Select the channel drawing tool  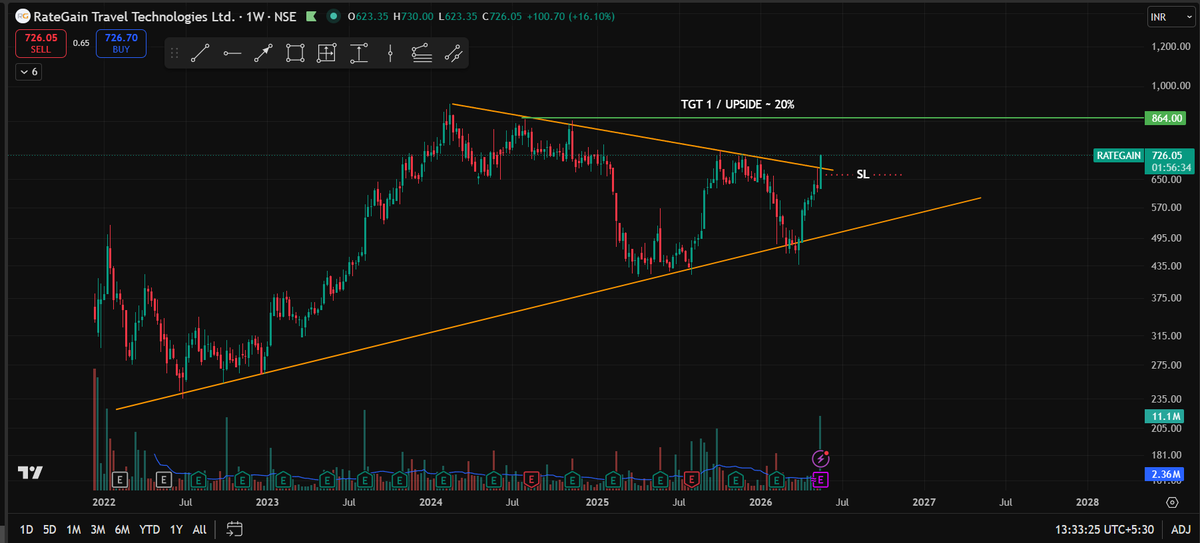coord(454,53)
